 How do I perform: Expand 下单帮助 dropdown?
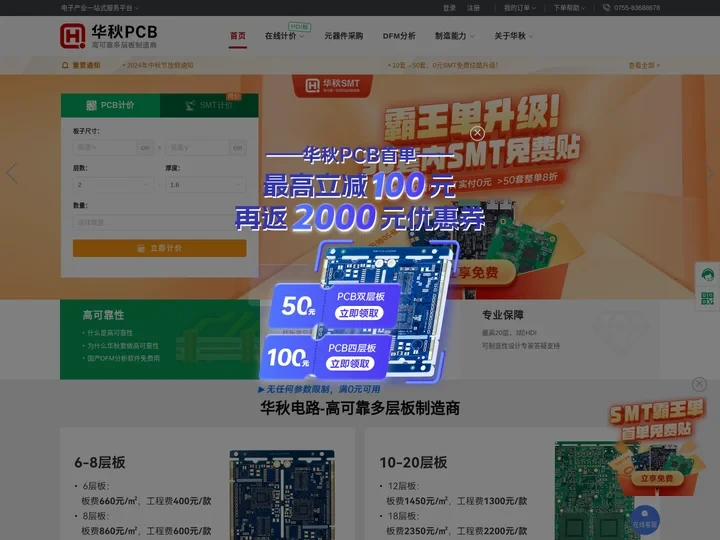click(x=569, y=8)
